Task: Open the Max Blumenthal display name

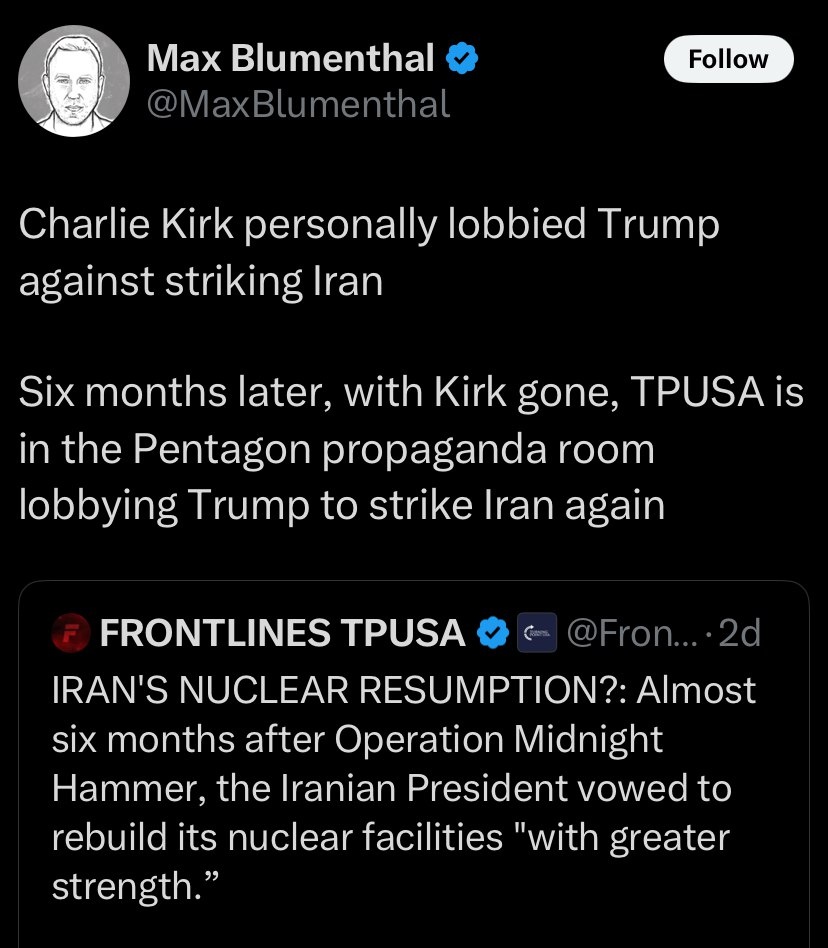Action: [x=290, y=60]
